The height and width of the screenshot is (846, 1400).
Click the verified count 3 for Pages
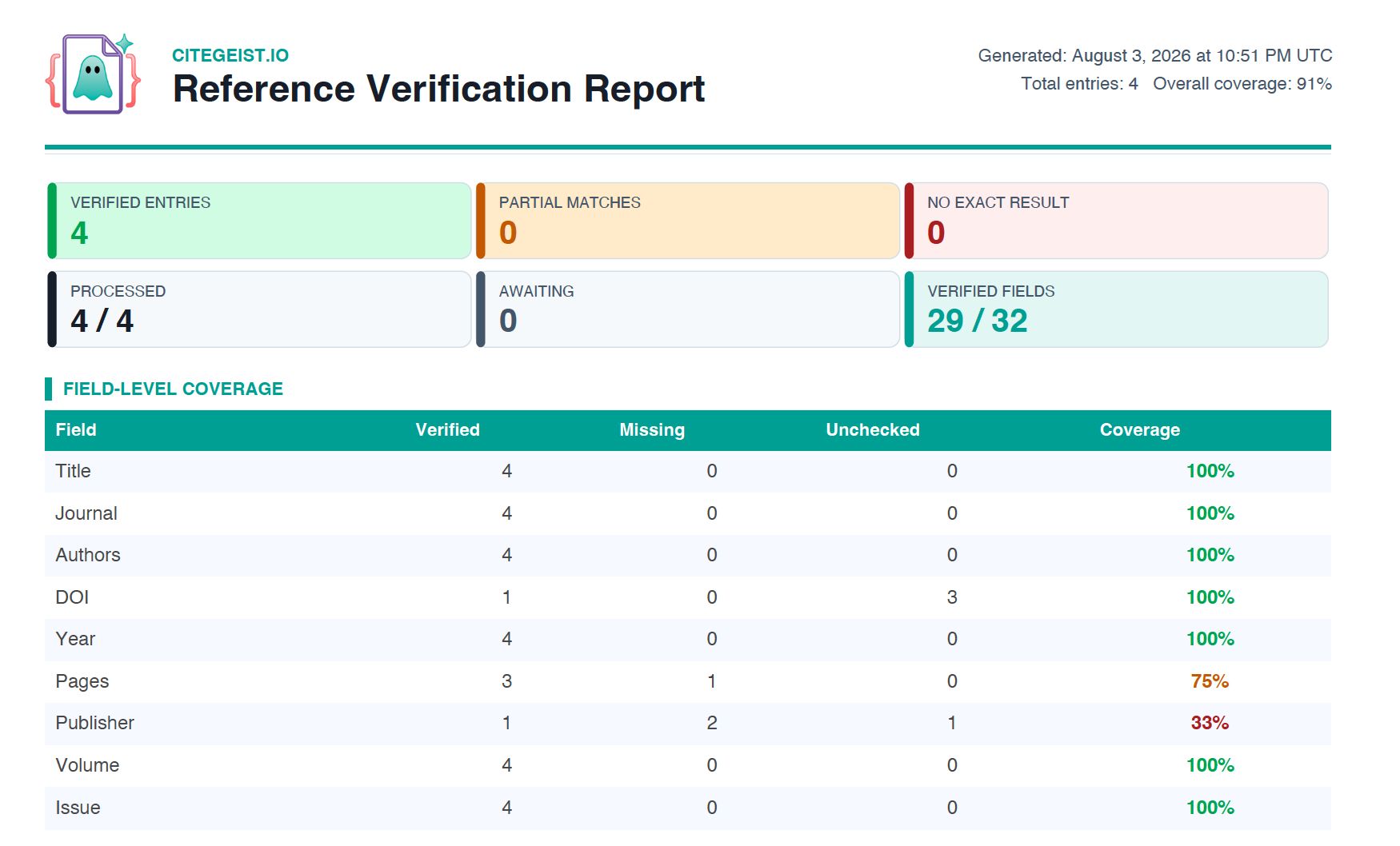(x=506, y=681)
